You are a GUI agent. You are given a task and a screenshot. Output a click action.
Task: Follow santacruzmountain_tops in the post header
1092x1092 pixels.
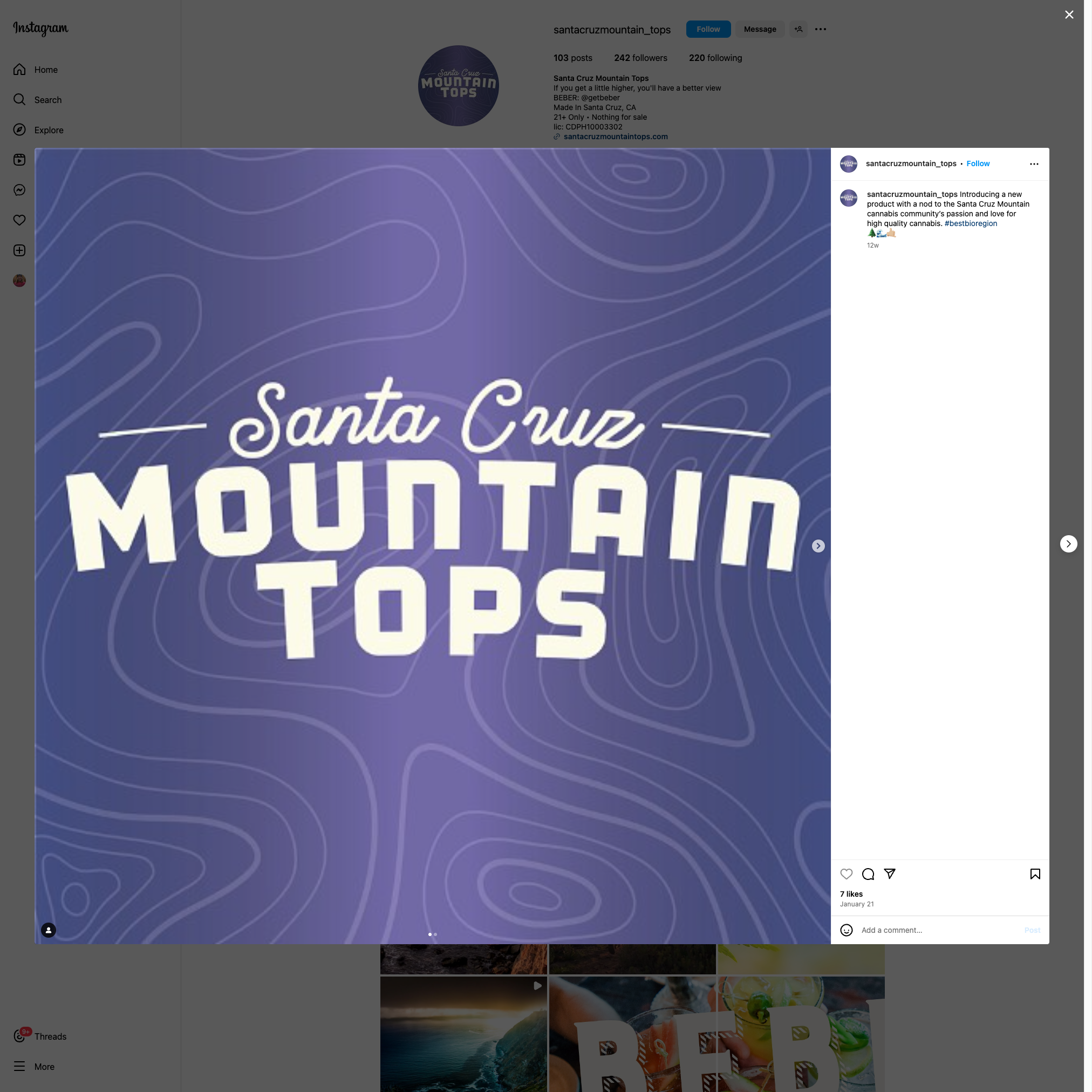[x=978, y=163]
